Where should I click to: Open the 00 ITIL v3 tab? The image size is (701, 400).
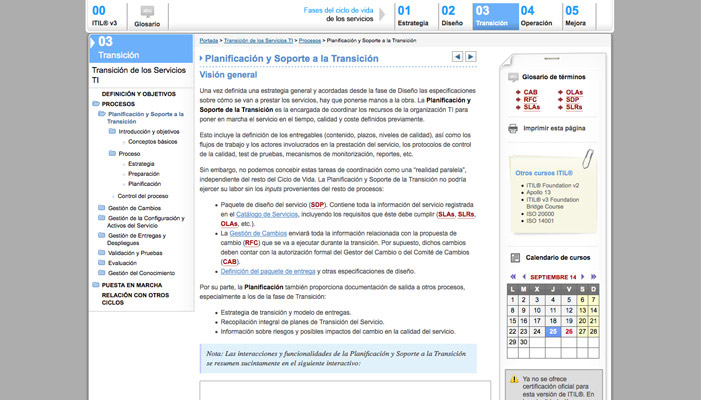click(106, 16)
